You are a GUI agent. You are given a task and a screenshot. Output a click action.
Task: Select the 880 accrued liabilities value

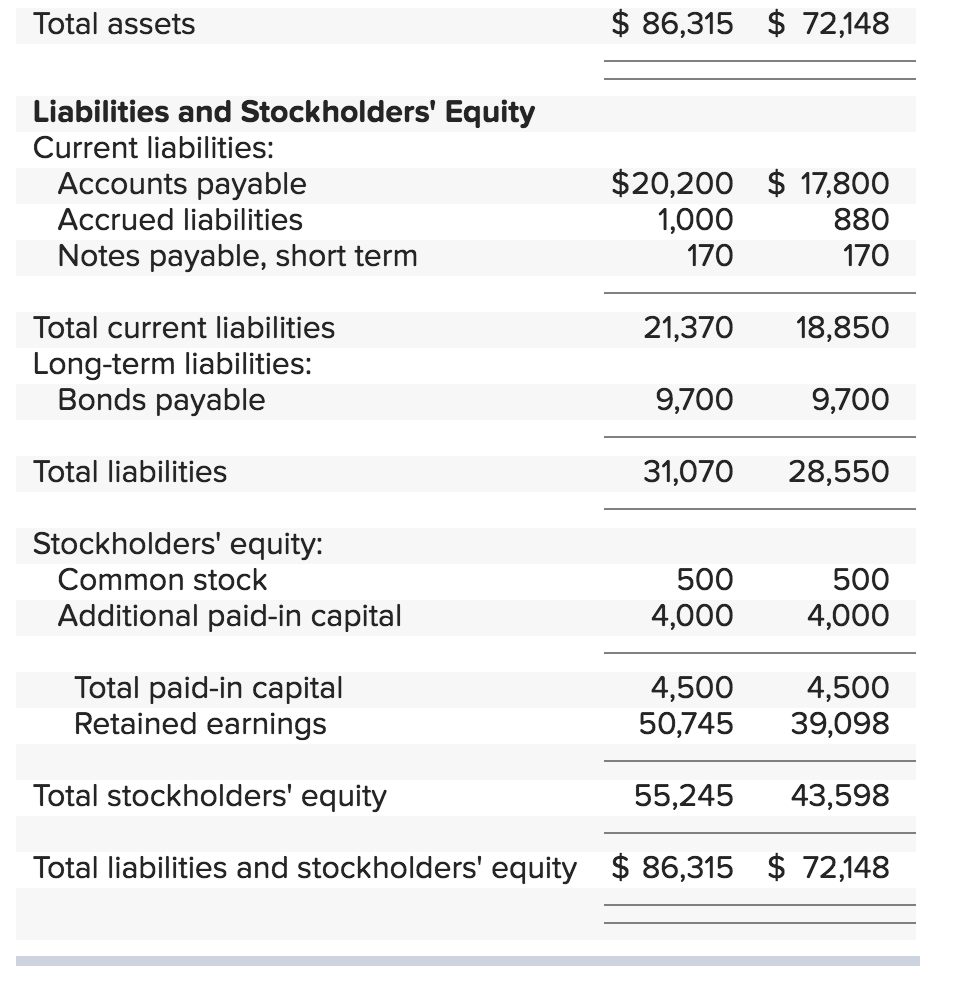[x=860, y=220]
